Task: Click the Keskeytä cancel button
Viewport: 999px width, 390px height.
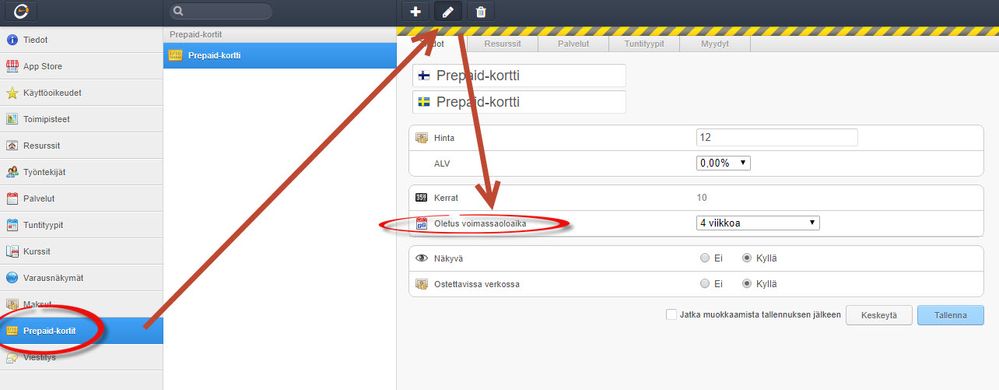Action: click(879, 315)
